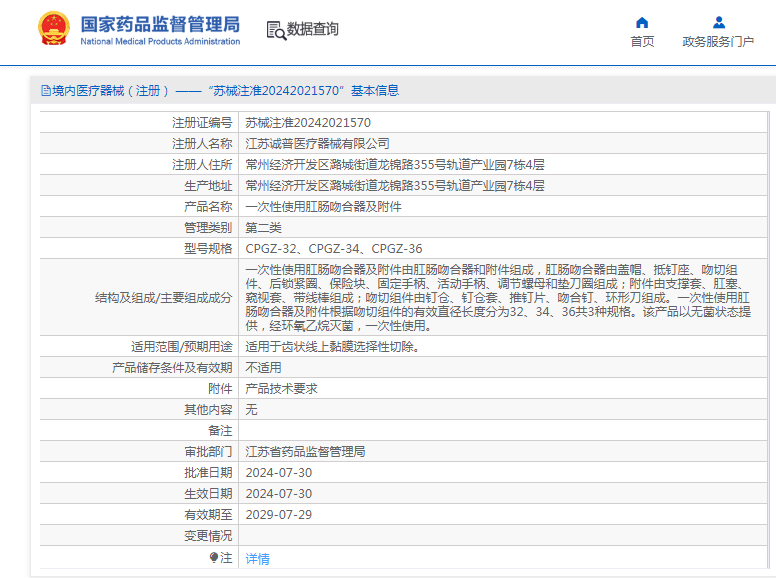Go to 首页 text link
The height and width of the screenshot is (578, 776).
point(642,42)
